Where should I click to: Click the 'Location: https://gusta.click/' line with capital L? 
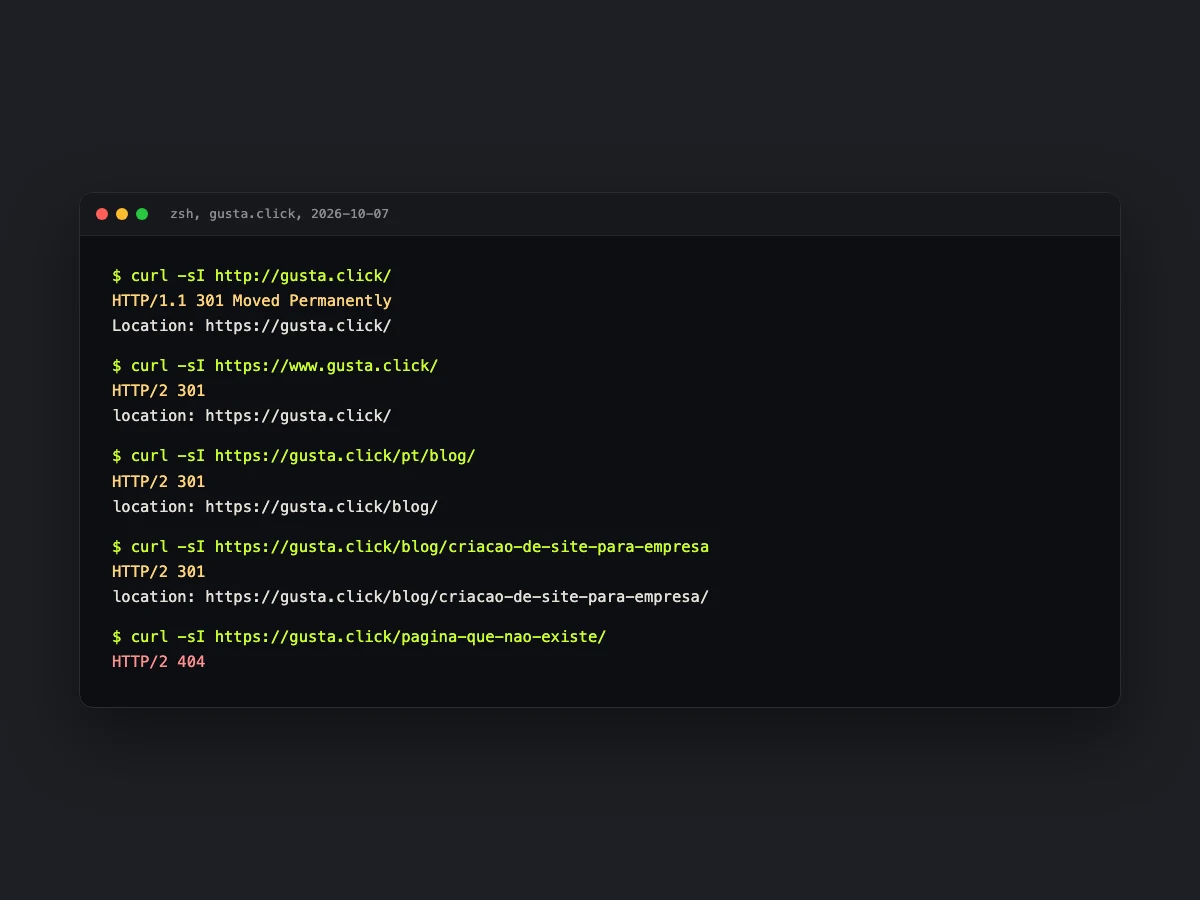tap(252, 325)
